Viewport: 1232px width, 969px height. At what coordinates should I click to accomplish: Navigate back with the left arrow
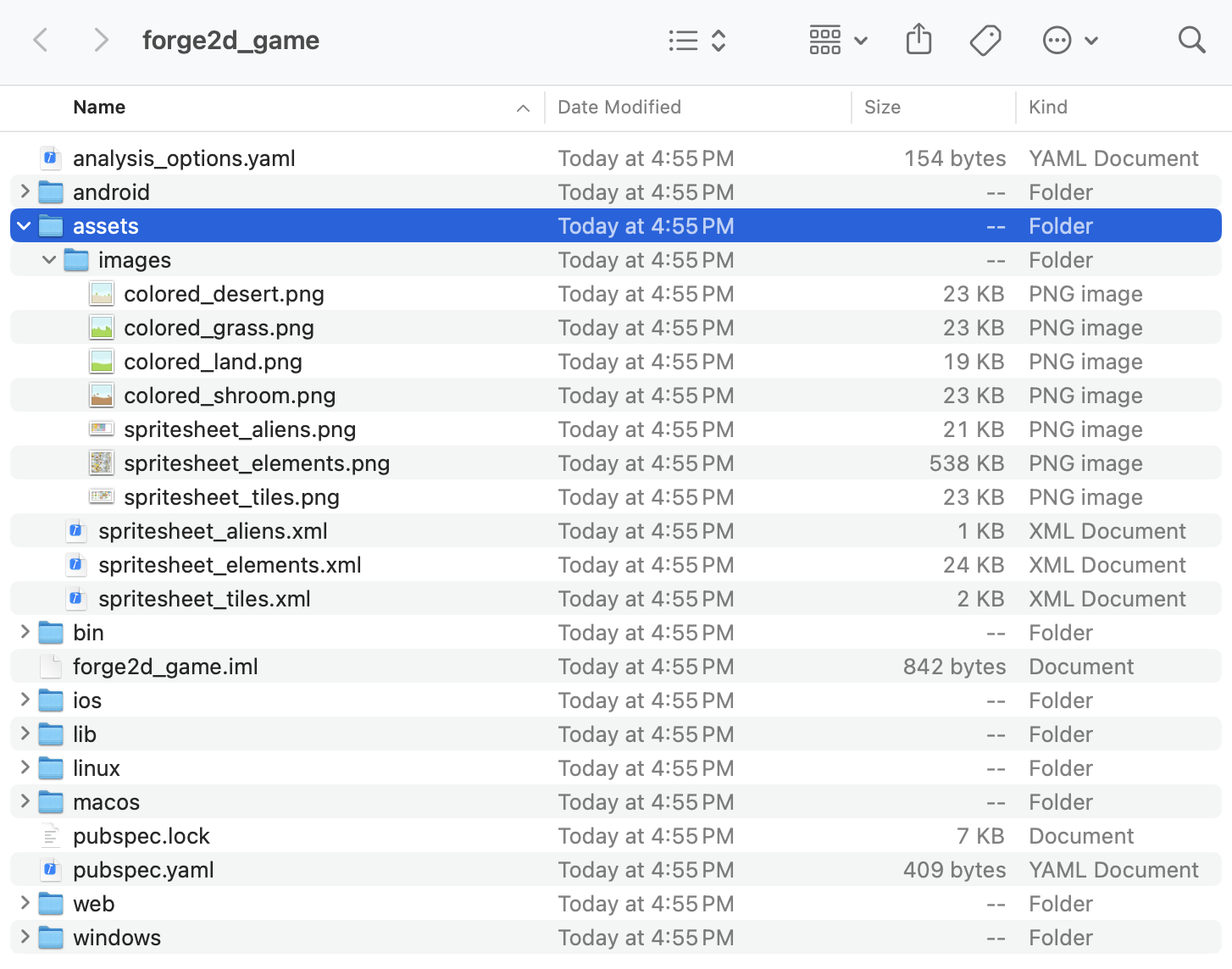pyautogui.click(x=41, y=39)
